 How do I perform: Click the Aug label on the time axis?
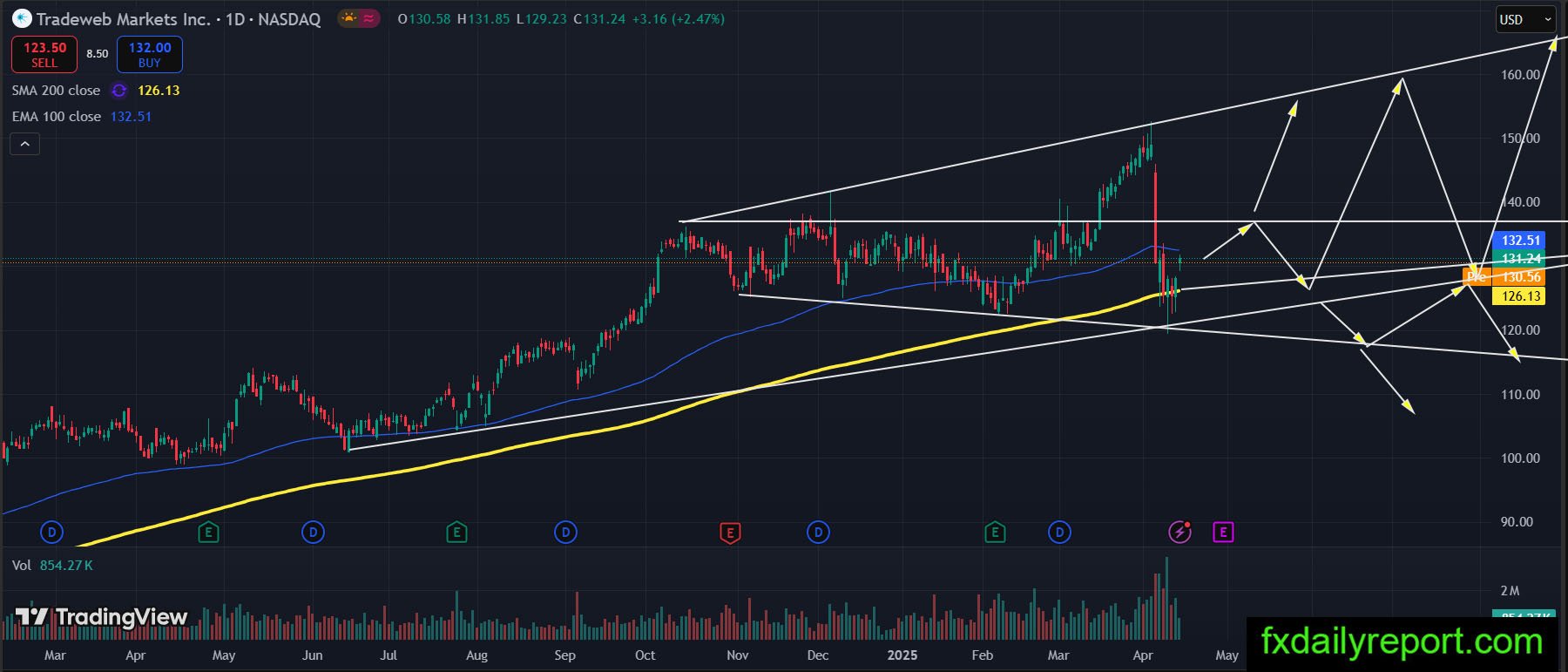click(476, 655)
